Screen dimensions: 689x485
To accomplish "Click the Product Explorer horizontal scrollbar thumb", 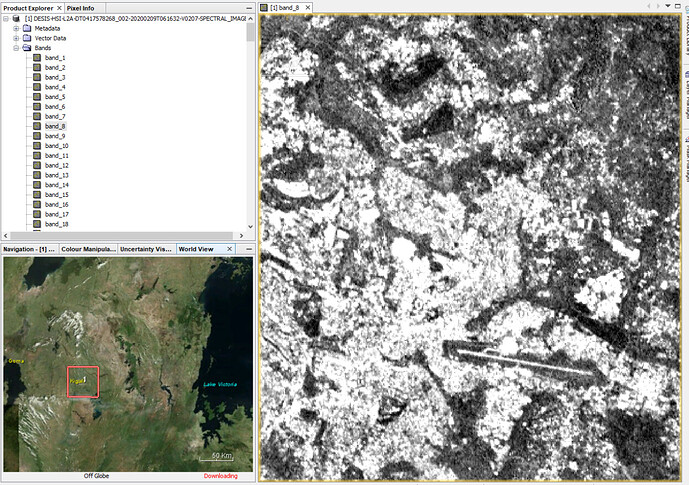I will point(121,235).
